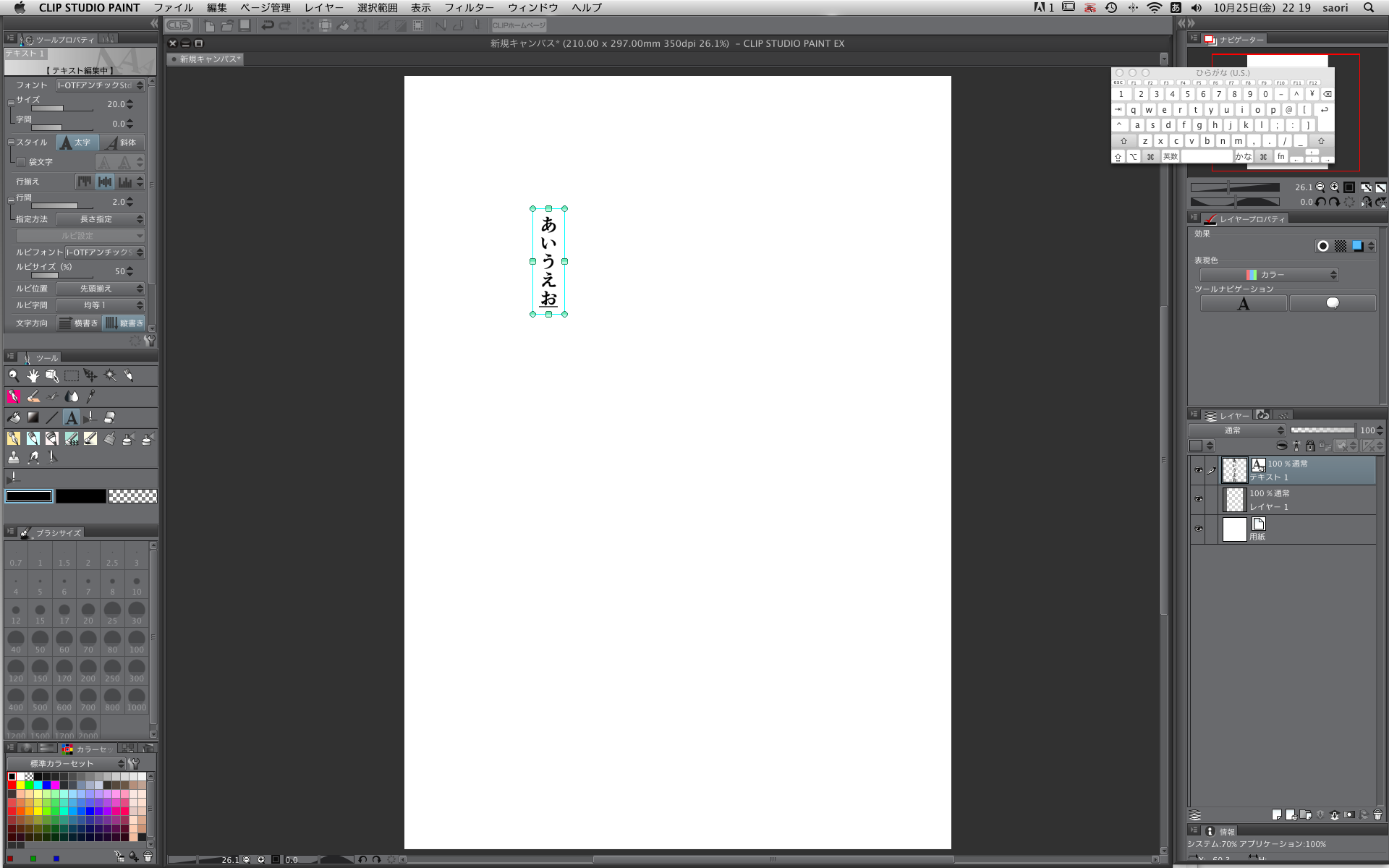Delete layer with trash icon in Layers panel

click(x=1377, y=814)
